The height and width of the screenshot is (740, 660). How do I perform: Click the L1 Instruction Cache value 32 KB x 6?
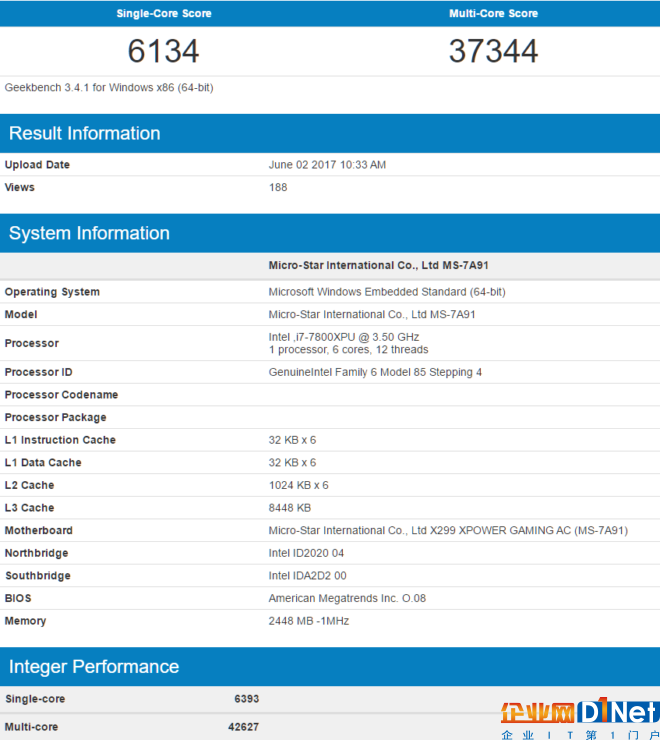pyautogui.click(x=292, y=440)
